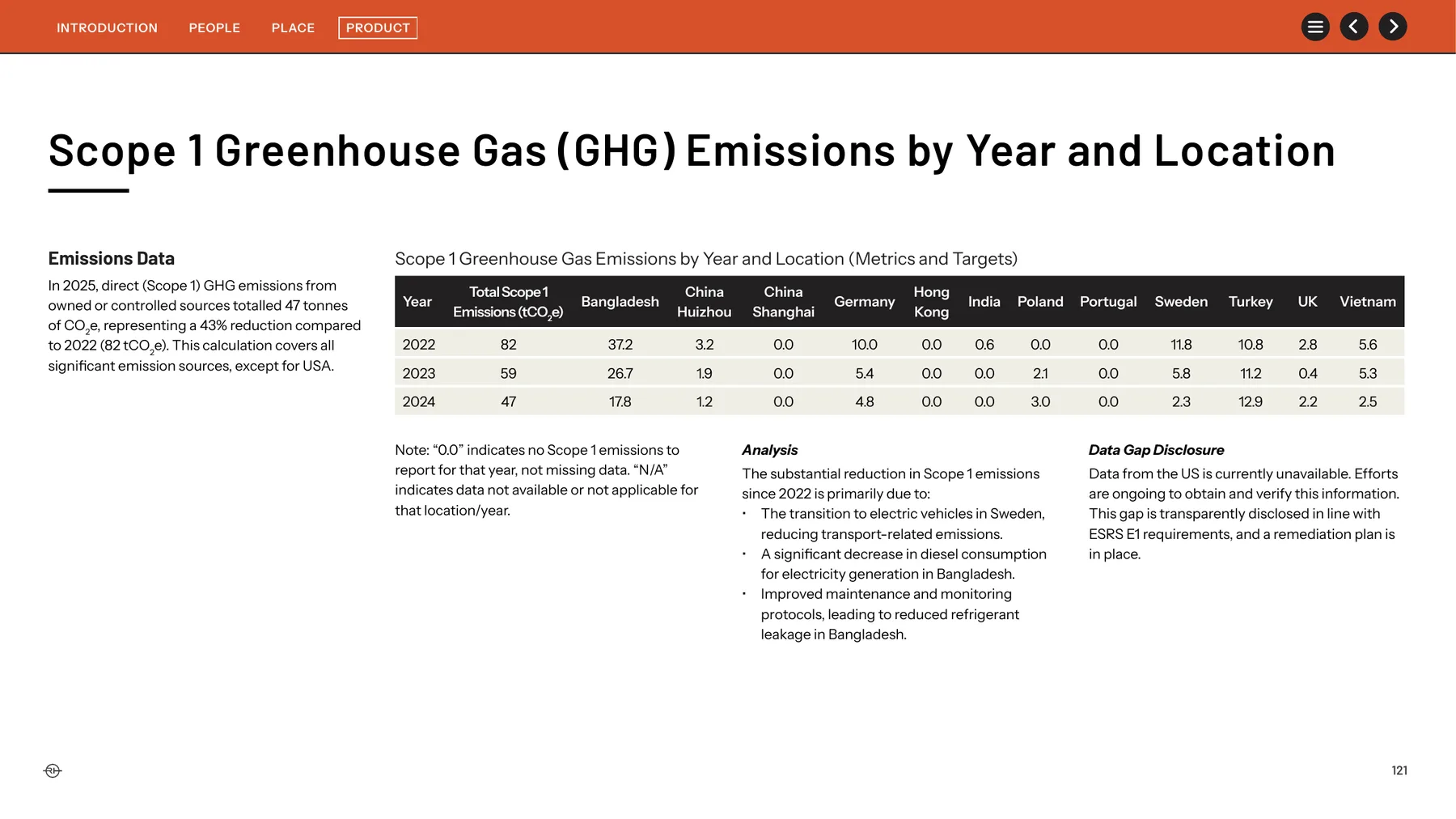Click total emissions value "59"
The height and width of the screenshot is (819, 1456).
(508, 374)
